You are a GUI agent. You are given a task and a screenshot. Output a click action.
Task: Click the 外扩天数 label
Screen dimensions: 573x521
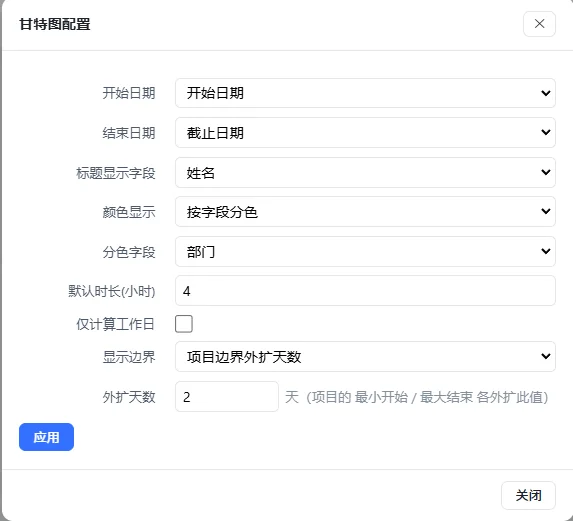[x=129, y=397]
